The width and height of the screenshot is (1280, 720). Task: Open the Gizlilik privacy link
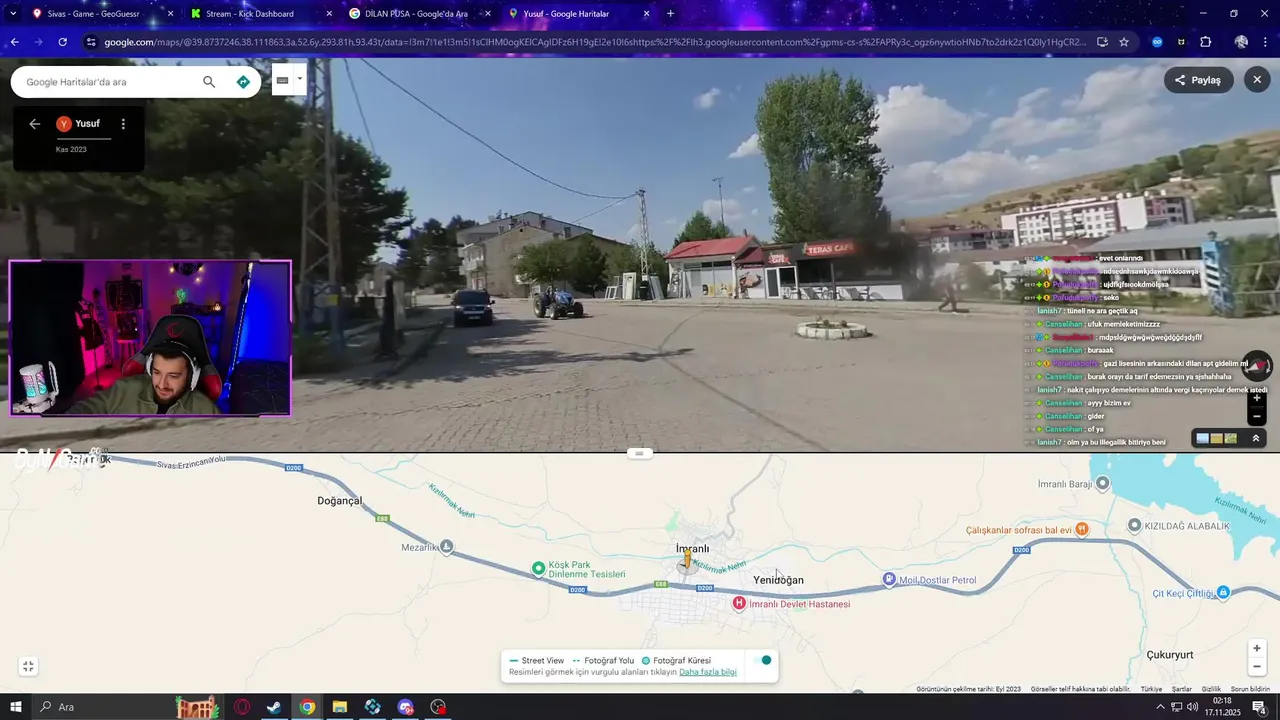[1211, 689]
